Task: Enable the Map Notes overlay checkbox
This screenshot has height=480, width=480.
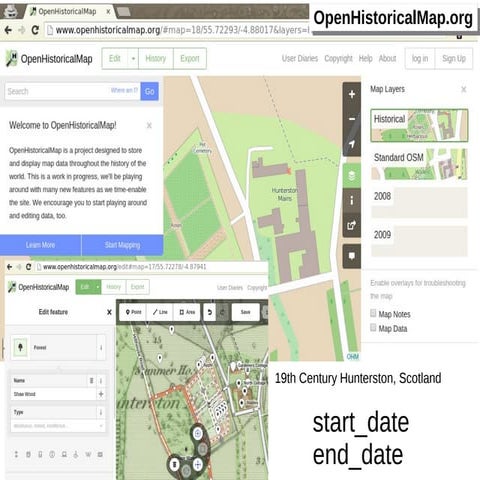Action: pyautogui.click(x=373, y=313)
